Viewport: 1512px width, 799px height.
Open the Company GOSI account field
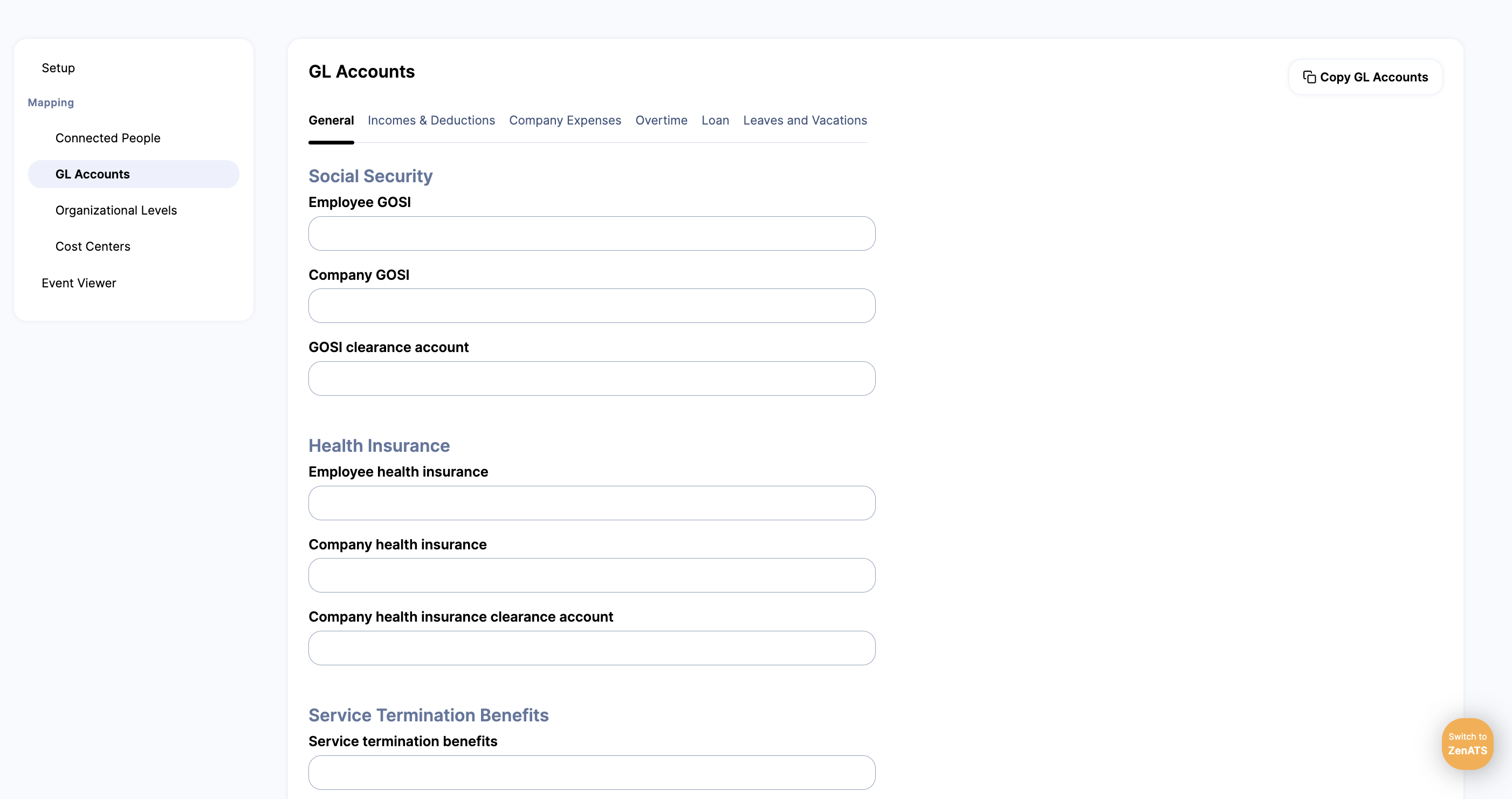click(x=591, y=306)
